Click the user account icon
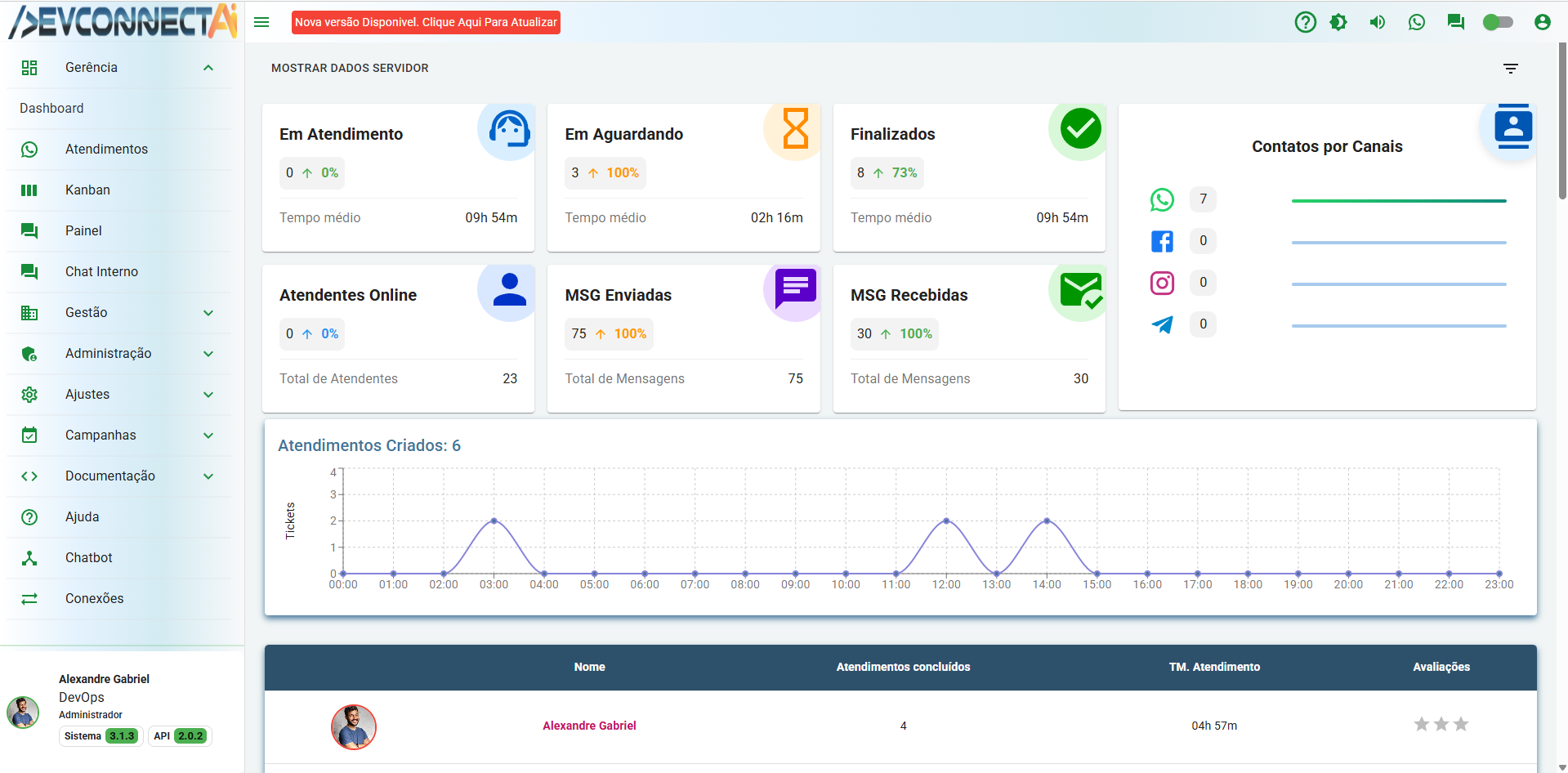 pyautogui.click(x=1543, y=22)
